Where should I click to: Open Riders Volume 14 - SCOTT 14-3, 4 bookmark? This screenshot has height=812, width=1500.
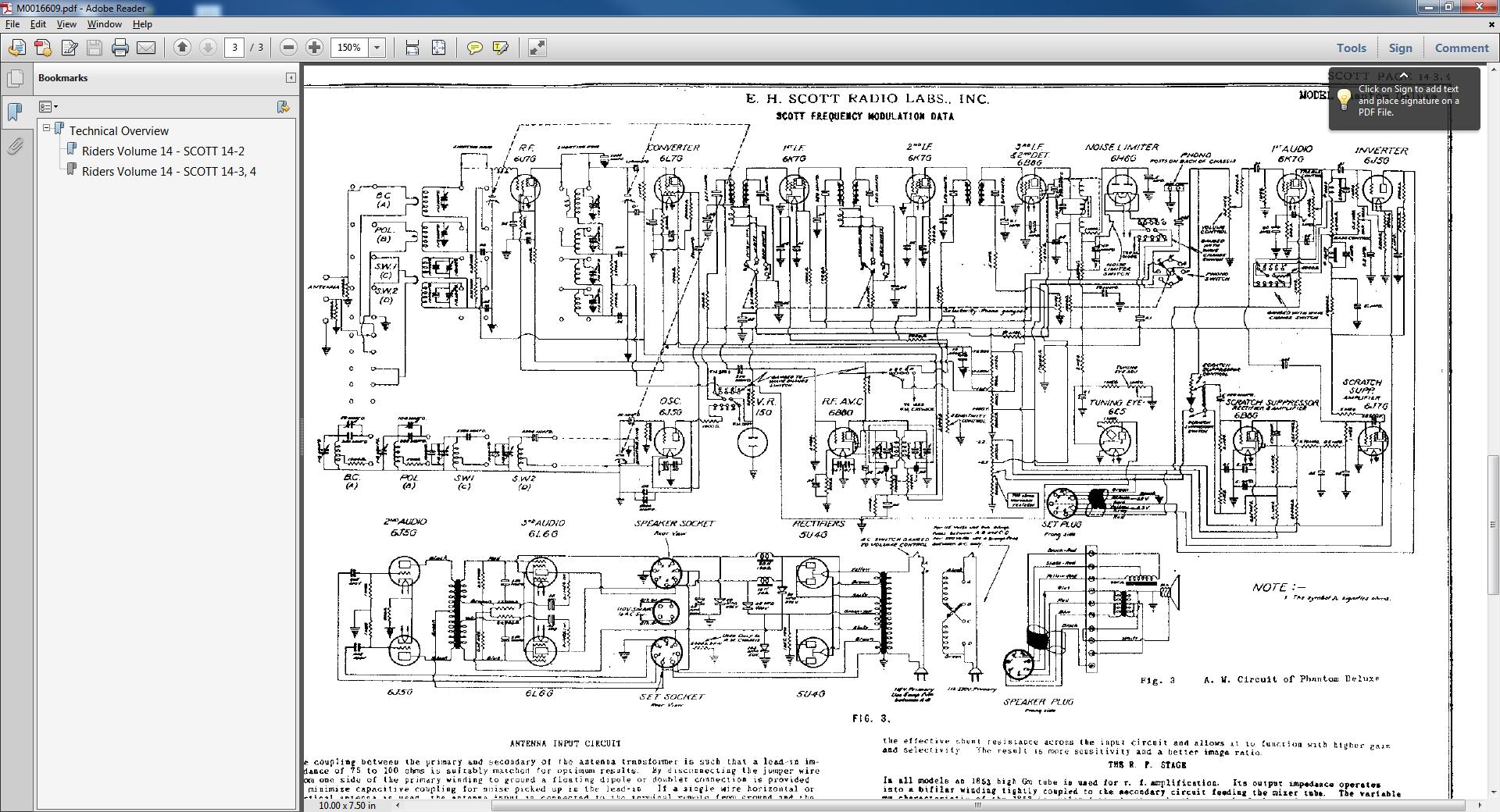click(x=169, y=171)
